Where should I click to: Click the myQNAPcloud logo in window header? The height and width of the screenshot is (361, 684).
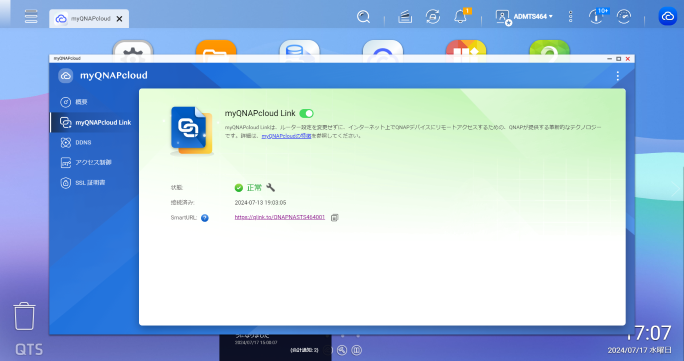(65, 75)
